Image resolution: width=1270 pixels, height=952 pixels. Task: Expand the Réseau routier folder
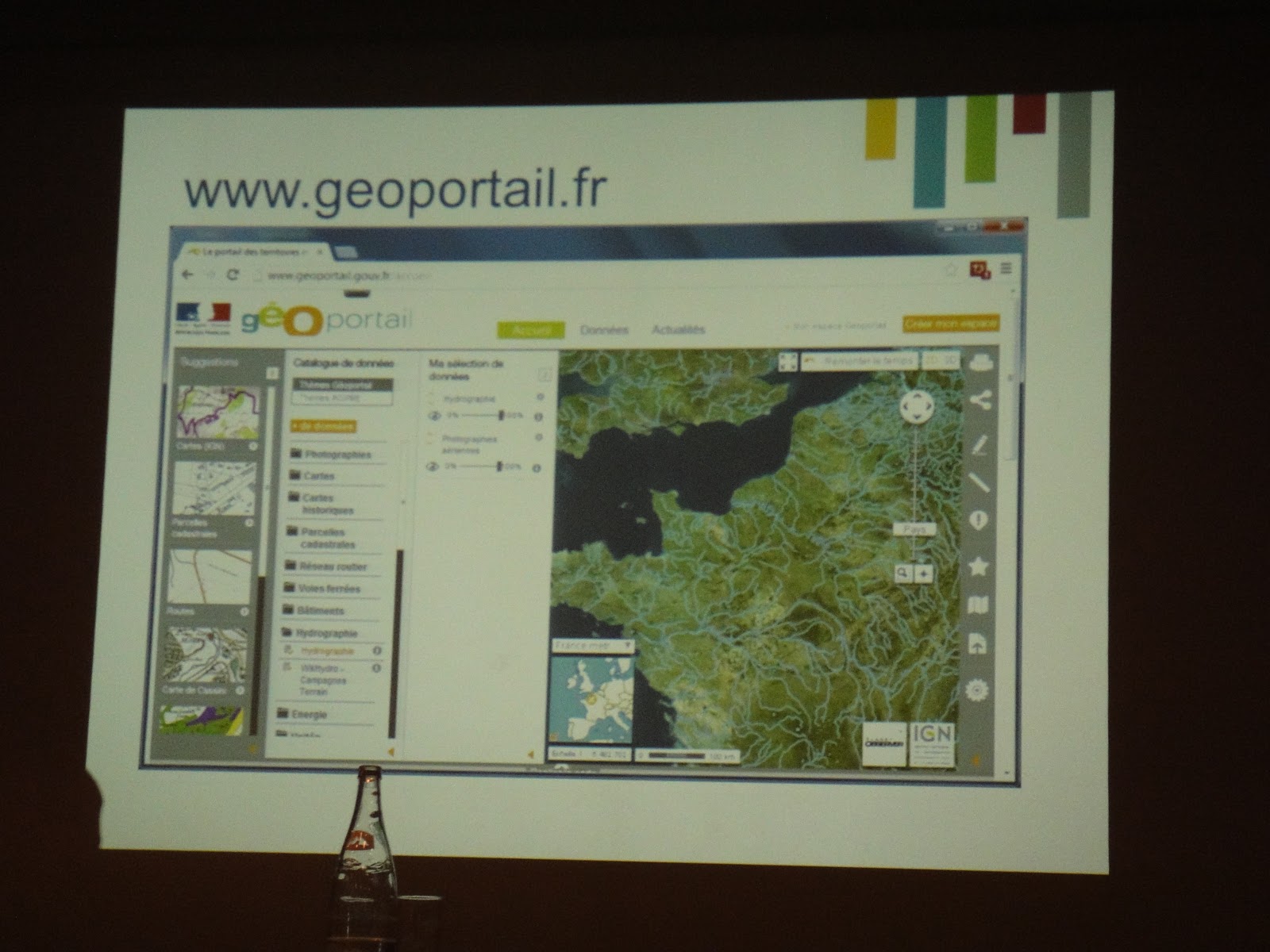[325, 566]
